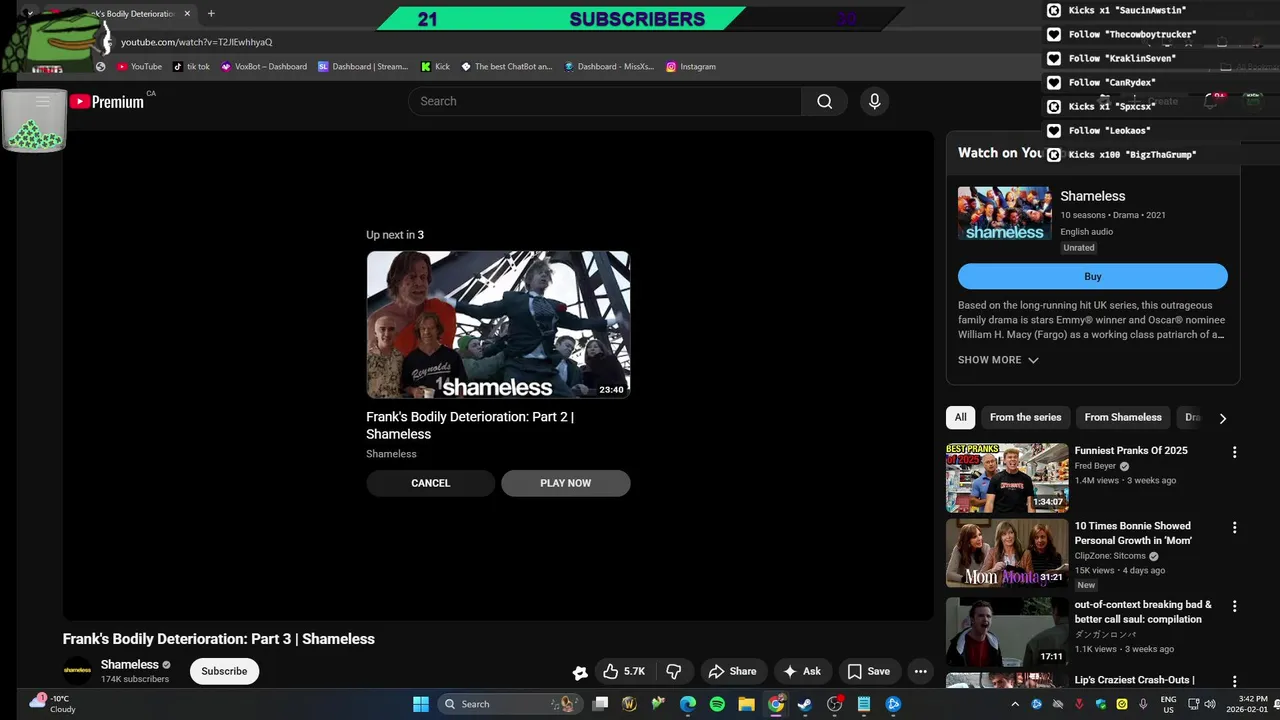Open Steam from the taskbar
1280x720 pixels.
[x=804, y=704]
